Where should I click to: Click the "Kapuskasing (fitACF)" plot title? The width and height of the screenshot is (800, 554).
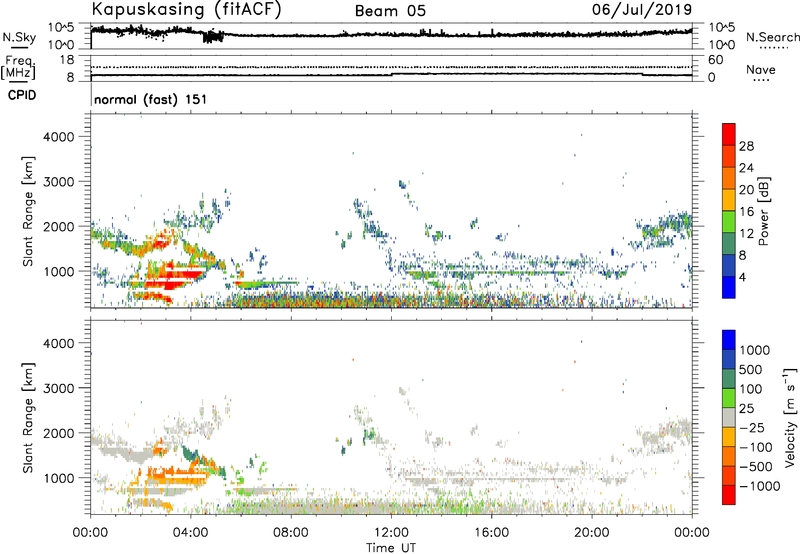coord(186,10)
